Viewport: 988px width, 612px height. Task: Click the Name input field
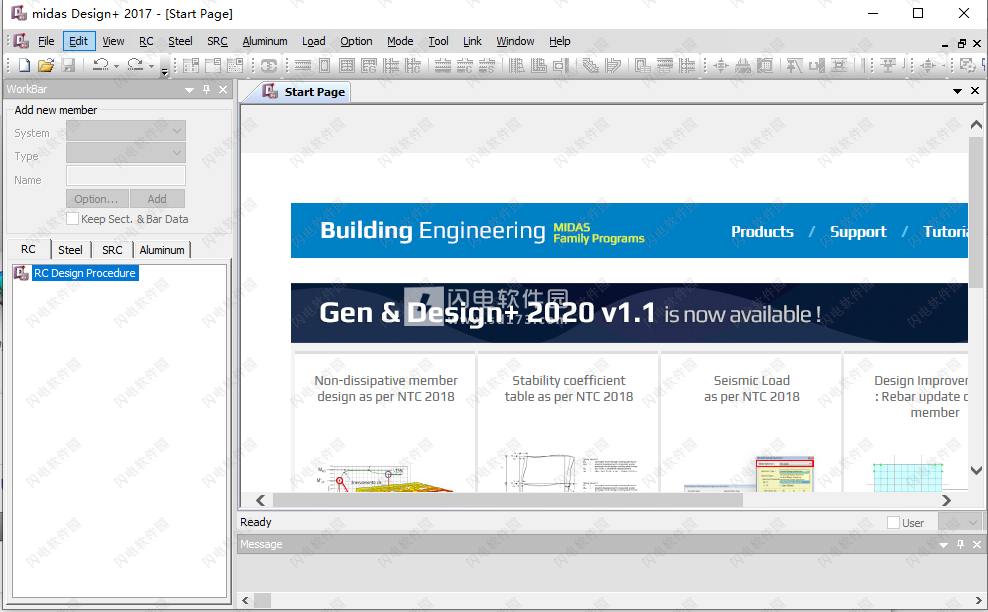coord(126,176)
